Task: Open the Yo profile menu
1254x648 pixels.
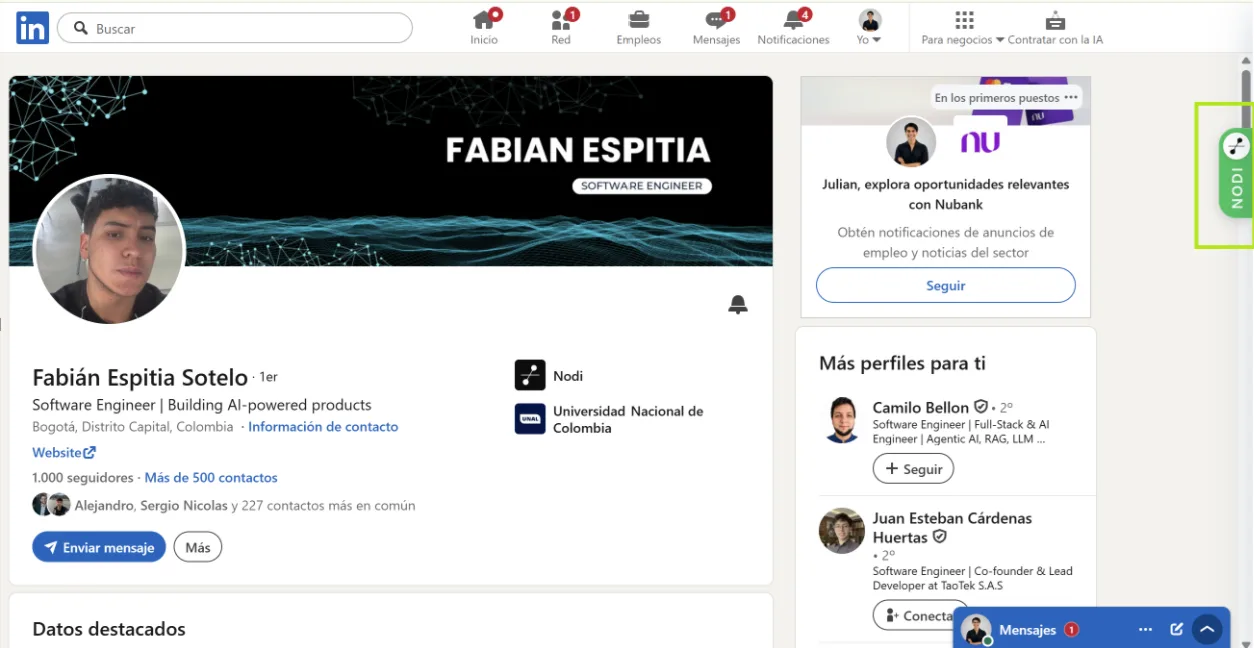Action: pyautogui.click(x=870, y=27)
